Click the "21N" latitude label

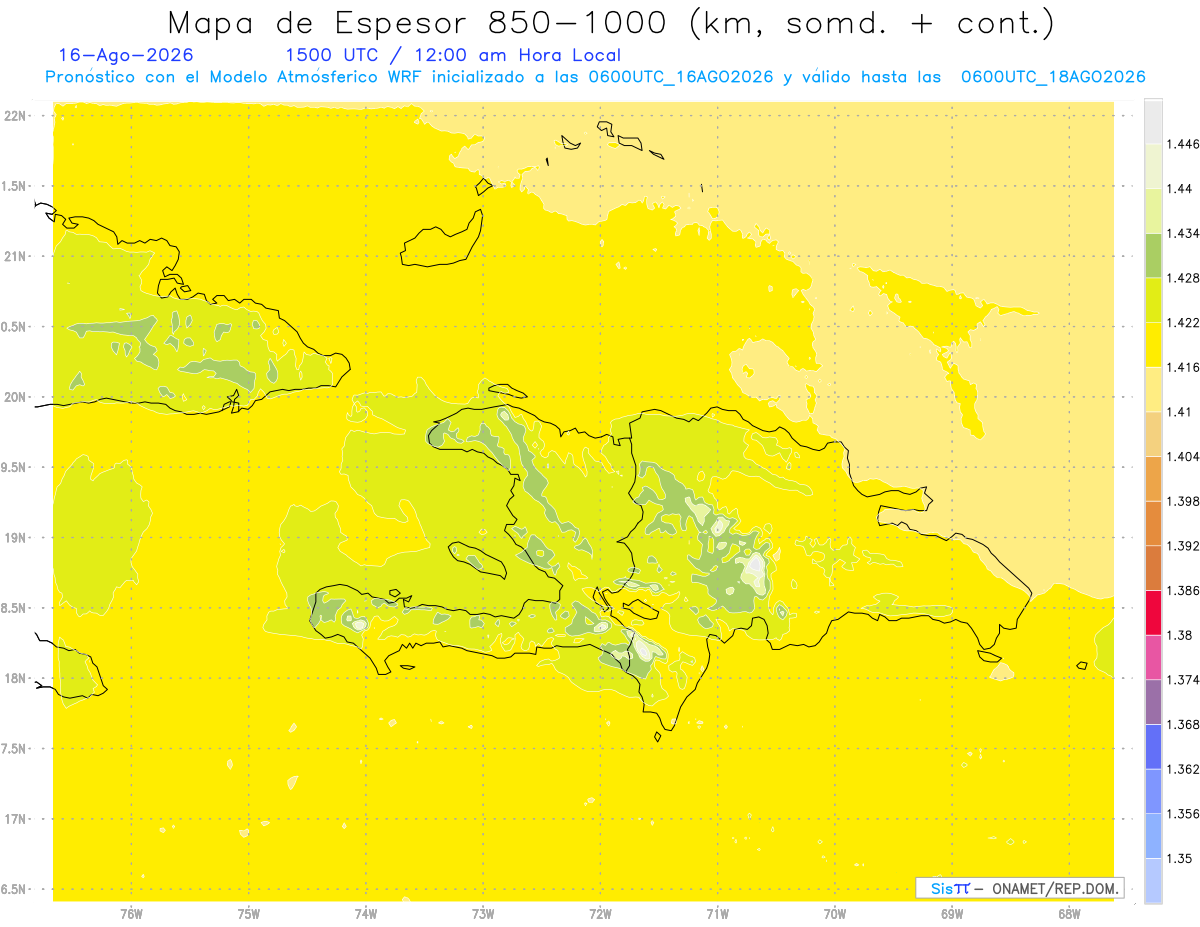[x=16, y=256]
